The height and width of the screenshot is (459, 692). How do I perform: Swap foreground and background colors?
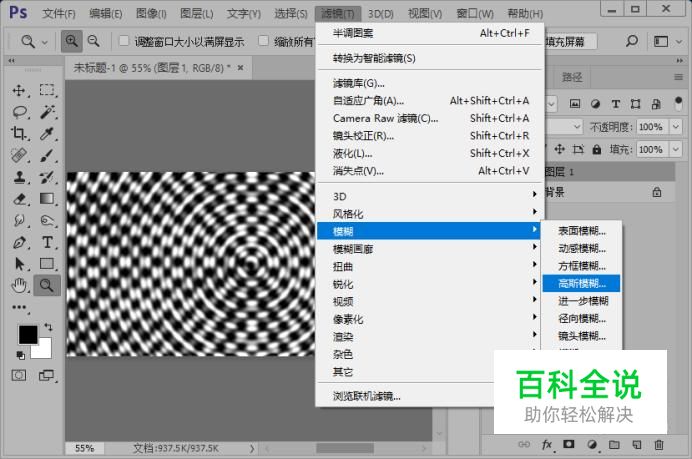tap(48, 327)
